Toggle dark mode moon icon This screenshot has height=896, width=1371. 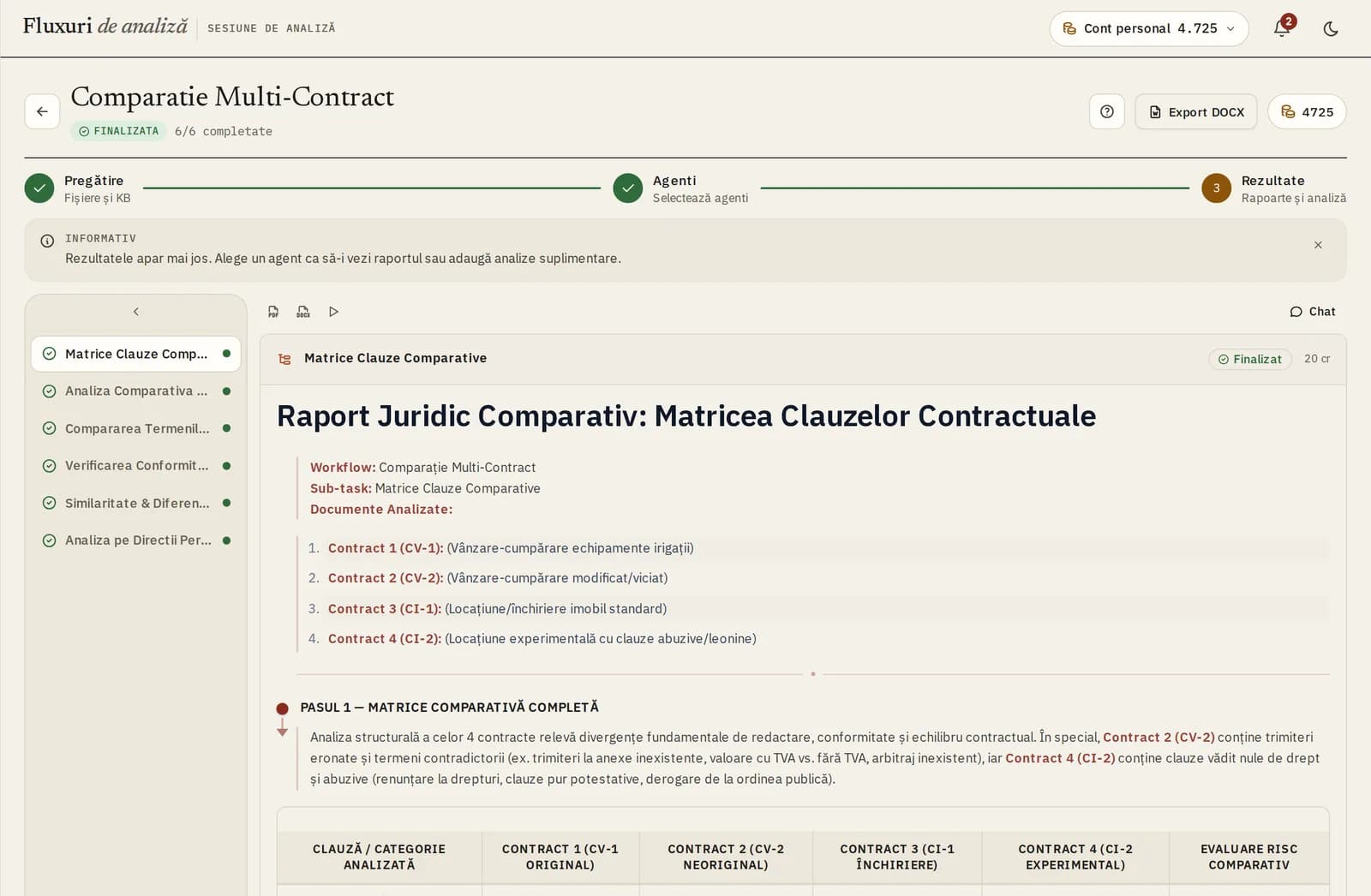[x=1331, y=28]
